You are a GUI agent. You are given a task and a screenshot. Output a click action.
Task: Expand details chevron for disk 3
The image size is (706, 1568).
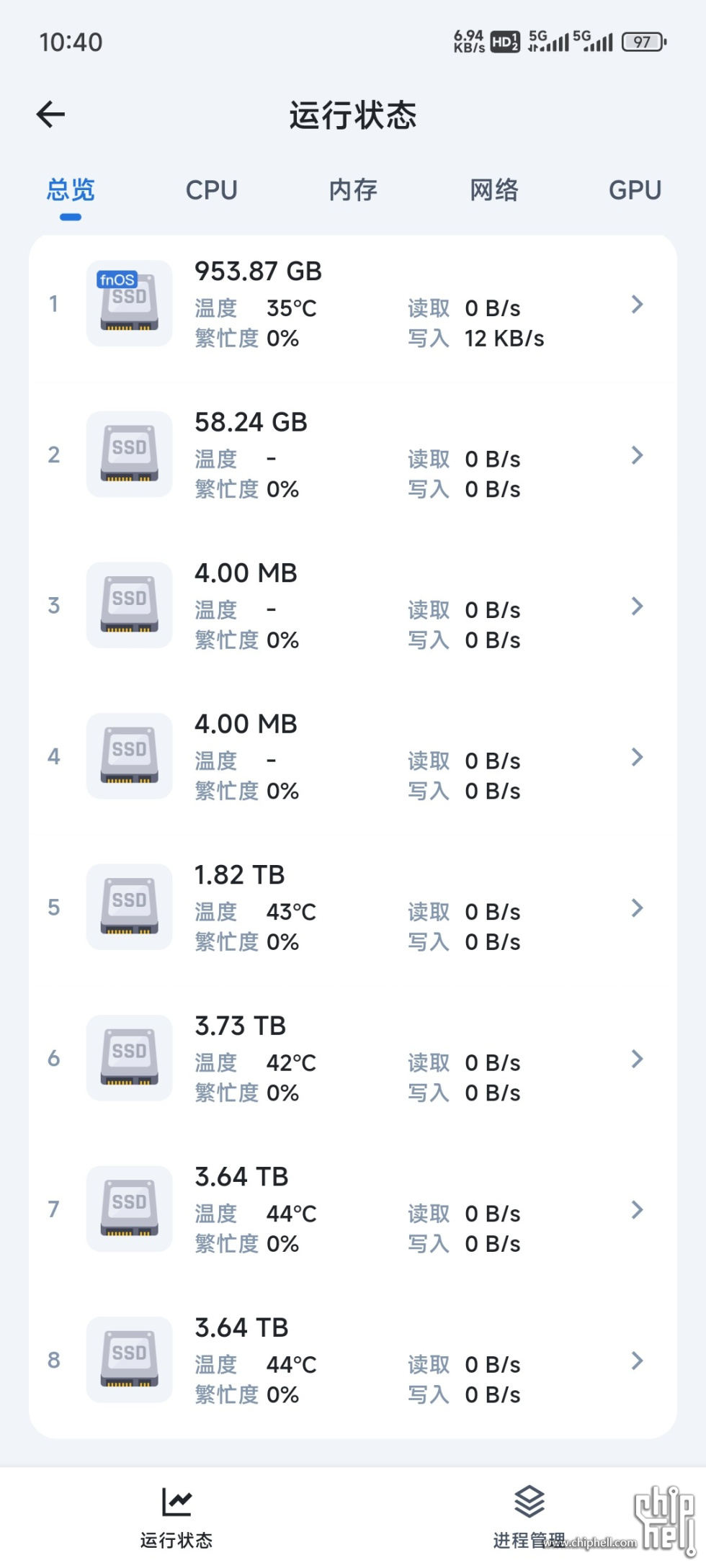tap(637, 606)
